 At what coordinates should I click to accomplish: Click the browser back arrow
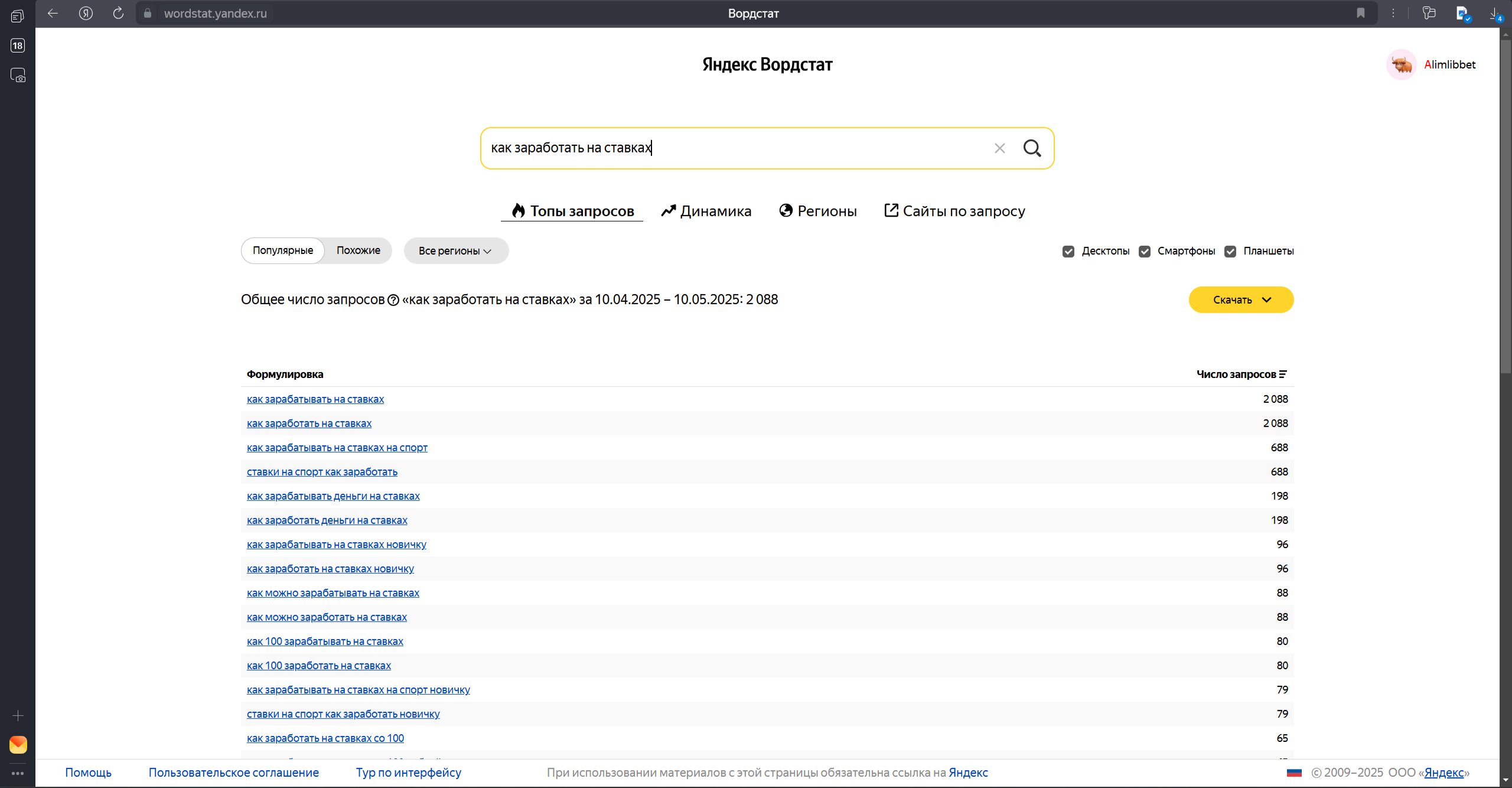click(x=53, y=13)
